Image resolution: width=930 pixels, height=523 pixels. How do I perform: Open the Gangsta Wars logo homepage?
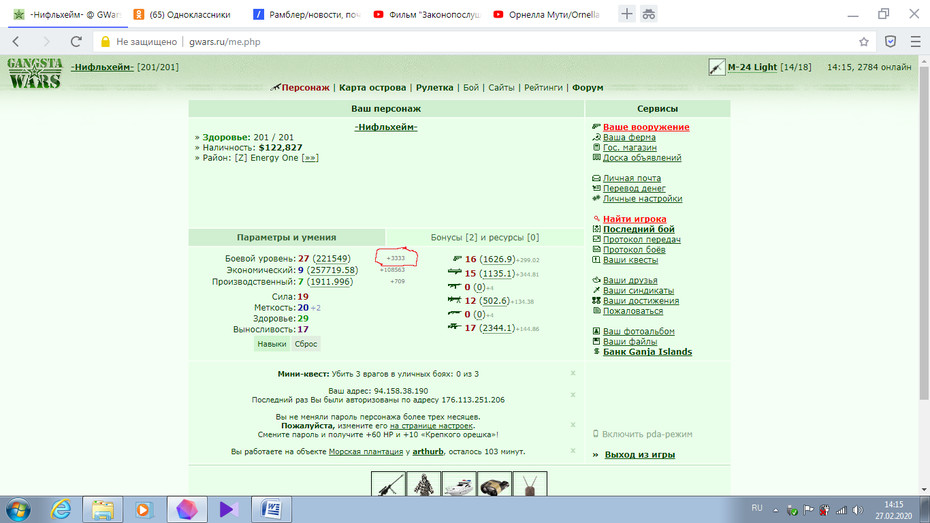coord(34,73)
